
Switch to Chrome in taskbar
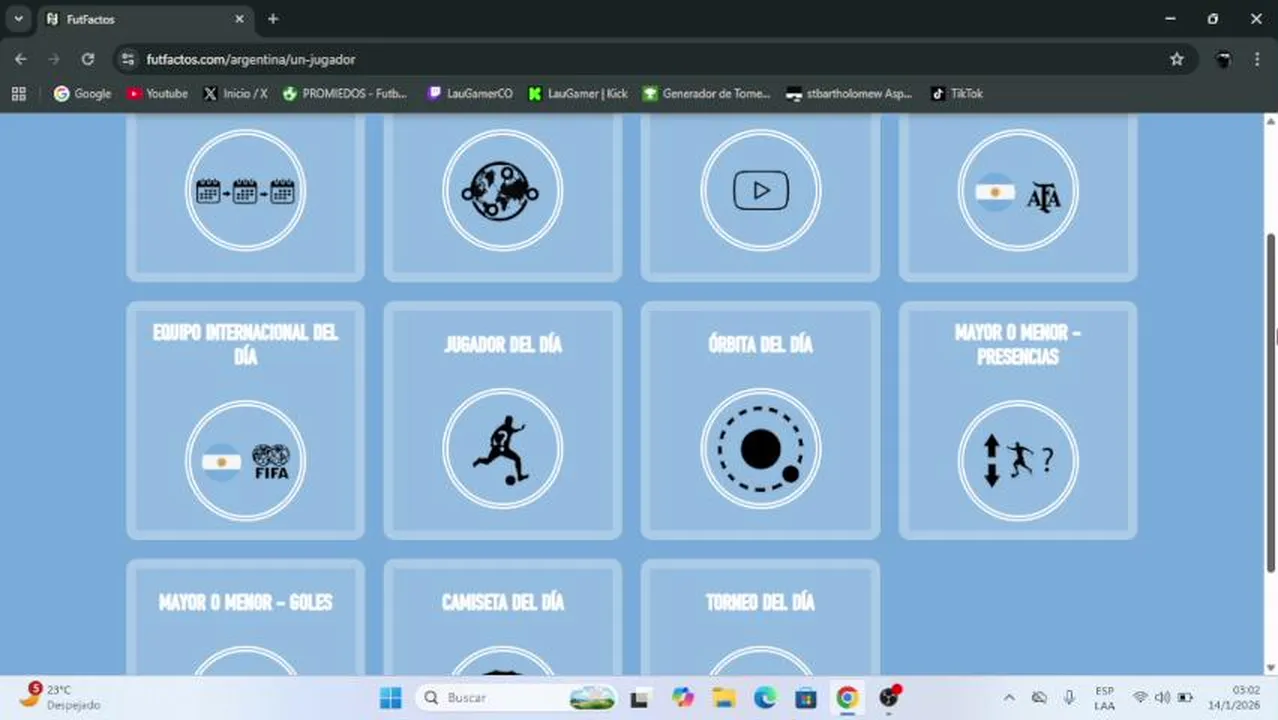pos(847,697)
